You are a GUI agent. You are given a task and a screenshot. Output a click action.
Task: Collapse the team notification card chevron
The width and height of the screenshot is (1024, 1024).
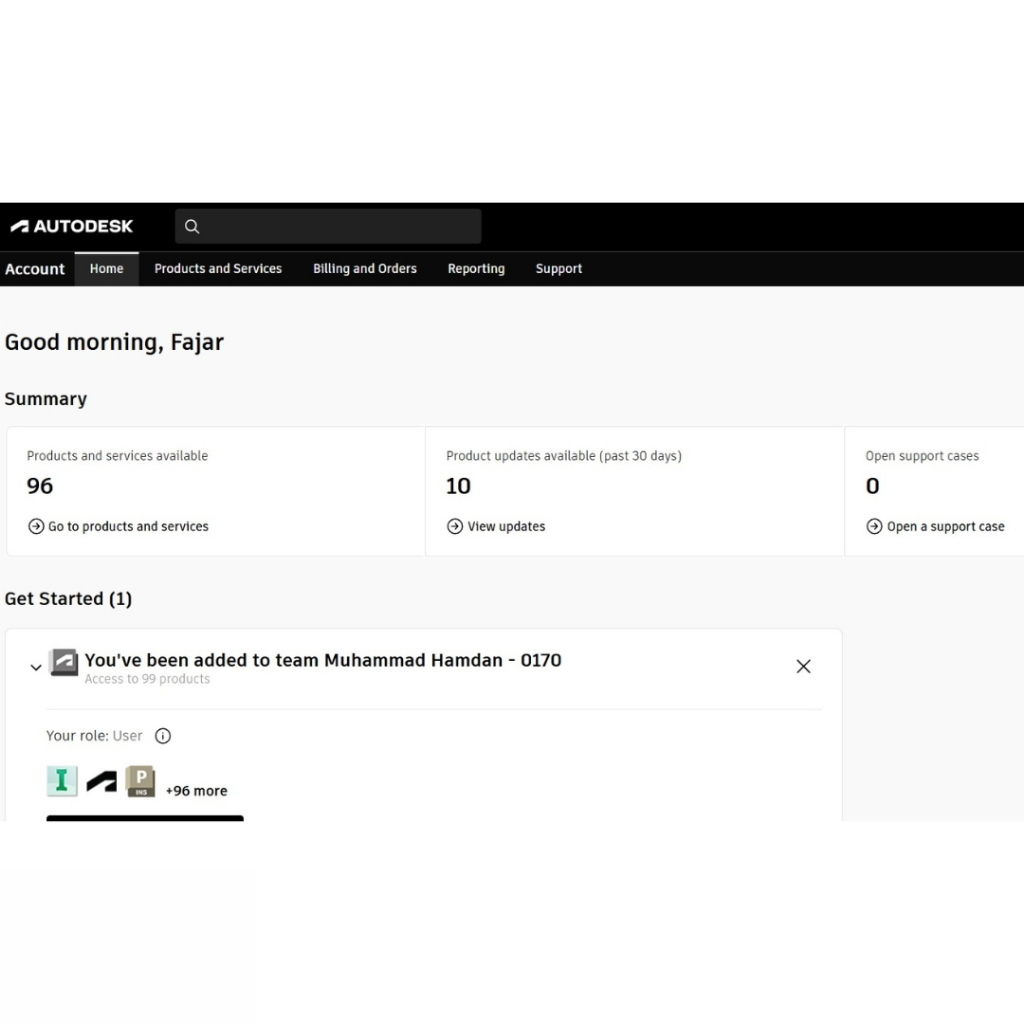36,667
